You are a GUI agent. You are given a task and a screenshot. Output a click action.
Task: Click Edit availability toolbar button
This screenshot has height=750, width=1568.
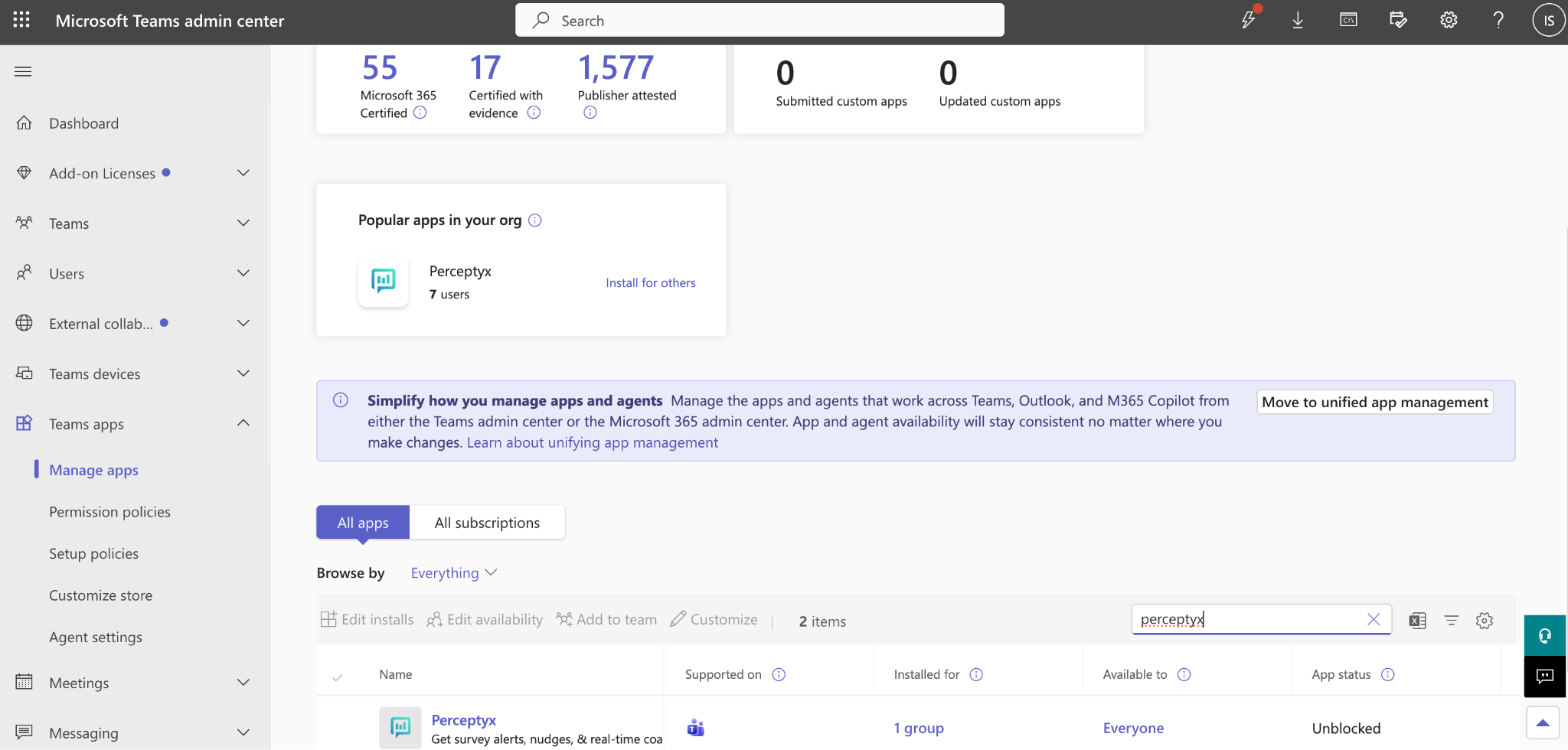(485, 619)
